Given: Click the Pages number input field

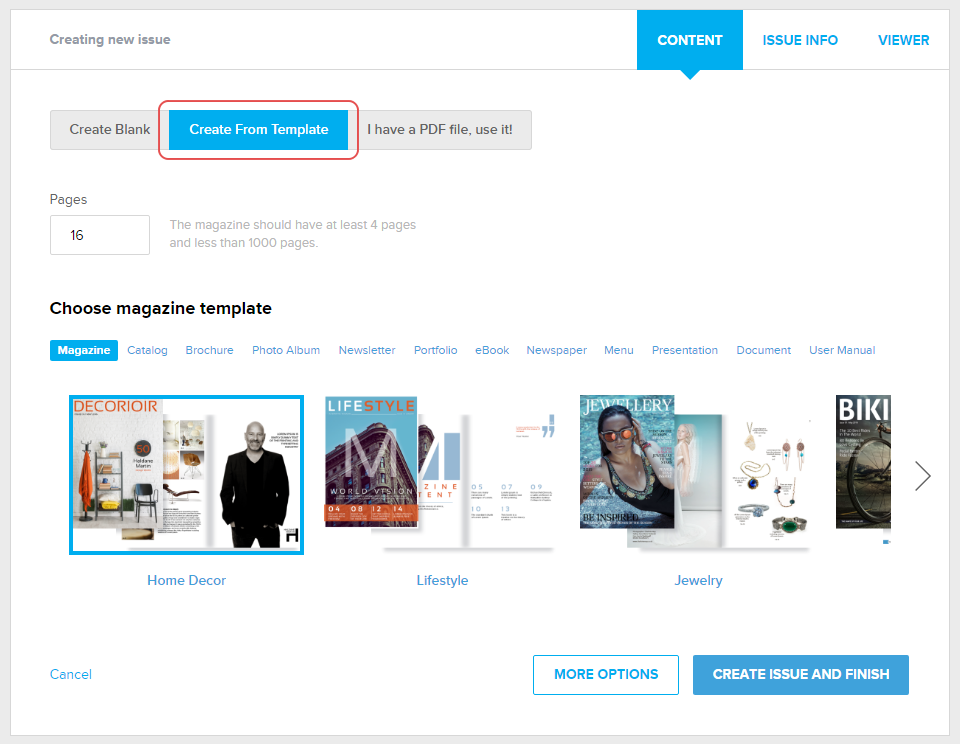Looking at the screenshot, I should point(100,235).
